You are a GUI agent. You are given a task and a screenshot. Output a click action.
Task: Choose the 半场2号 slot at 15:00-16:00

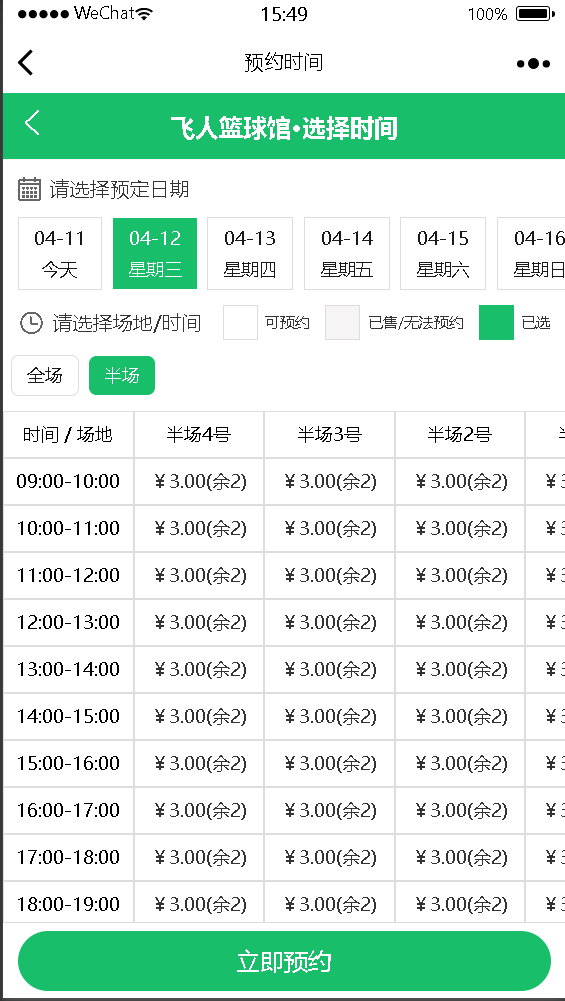tap(460, 764)
